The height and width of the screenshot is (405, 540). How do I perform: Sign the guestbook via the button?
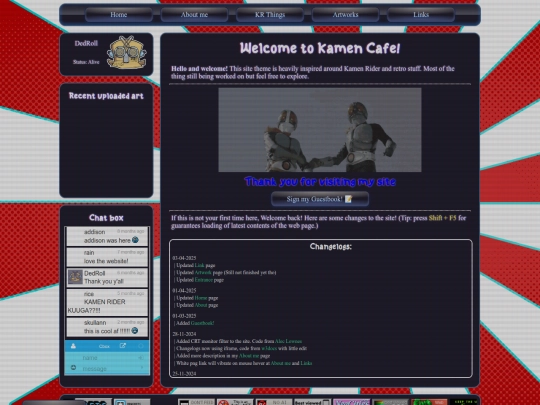320,199
